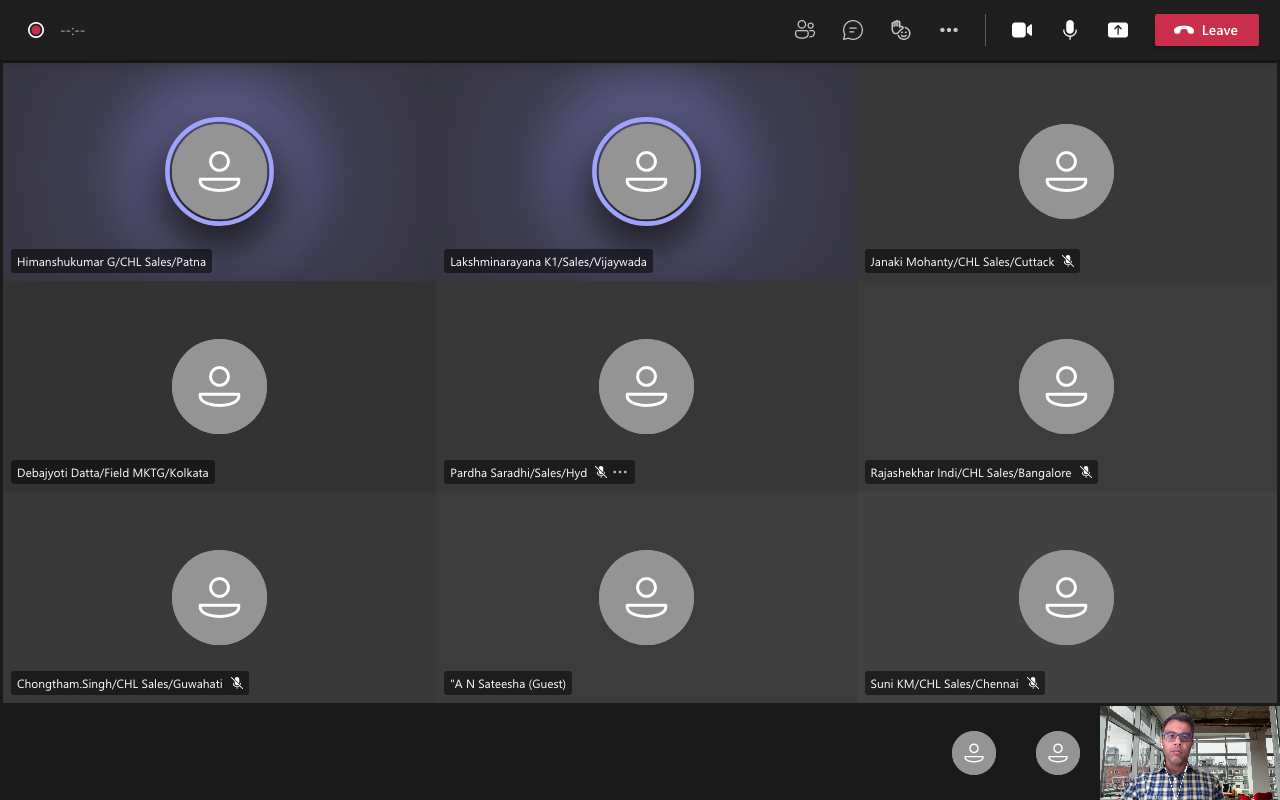The height and width of the screenshot is (800, 1280).
Task: Click the red recording indicator
Action: tap(36, 30)
